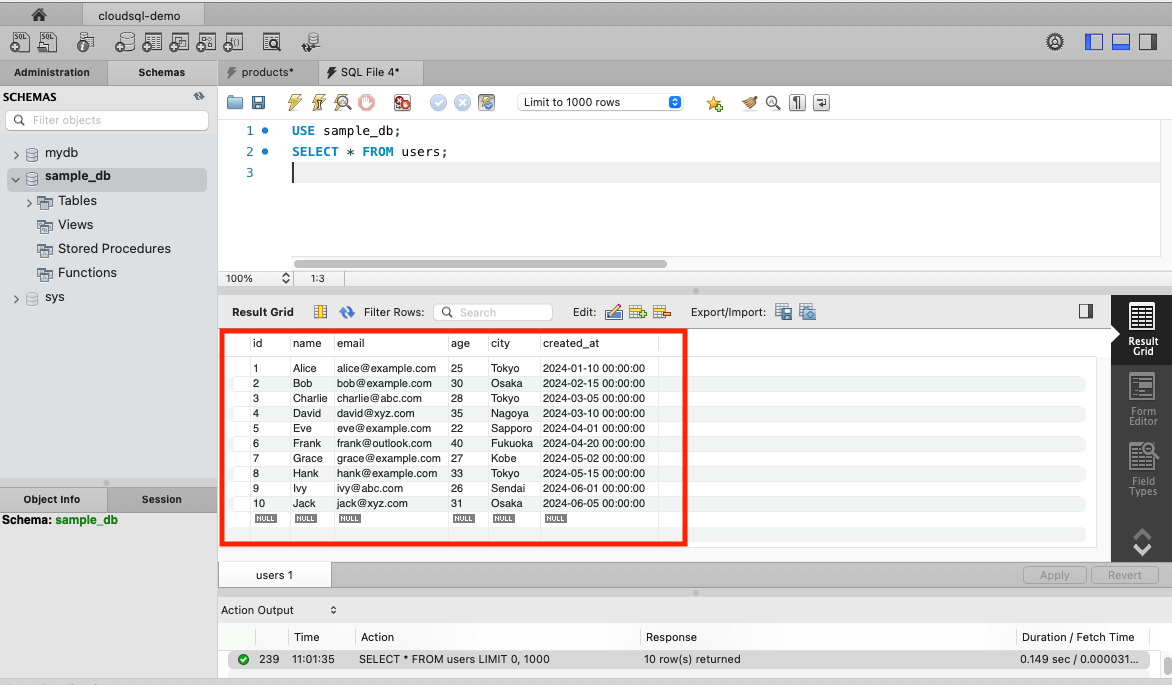The width and height of the screenshot is (1172, 685).
Task: Reconnect to DBMS icon
Action: click(311, 43)
